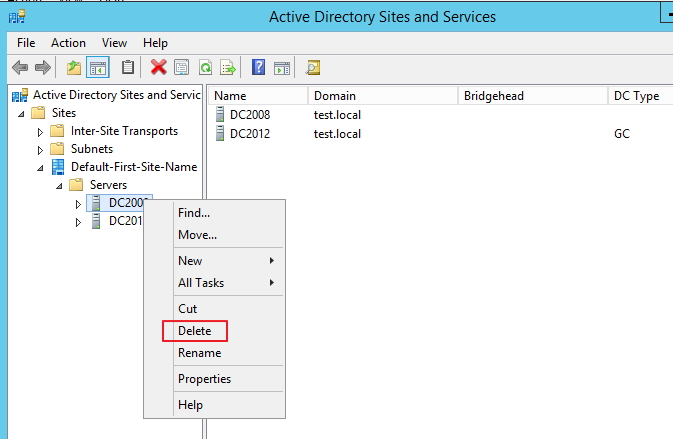Viewport: 673px width, 439px height.
Task: Open the Help menu in menu bar
Action: click(155, 43)
